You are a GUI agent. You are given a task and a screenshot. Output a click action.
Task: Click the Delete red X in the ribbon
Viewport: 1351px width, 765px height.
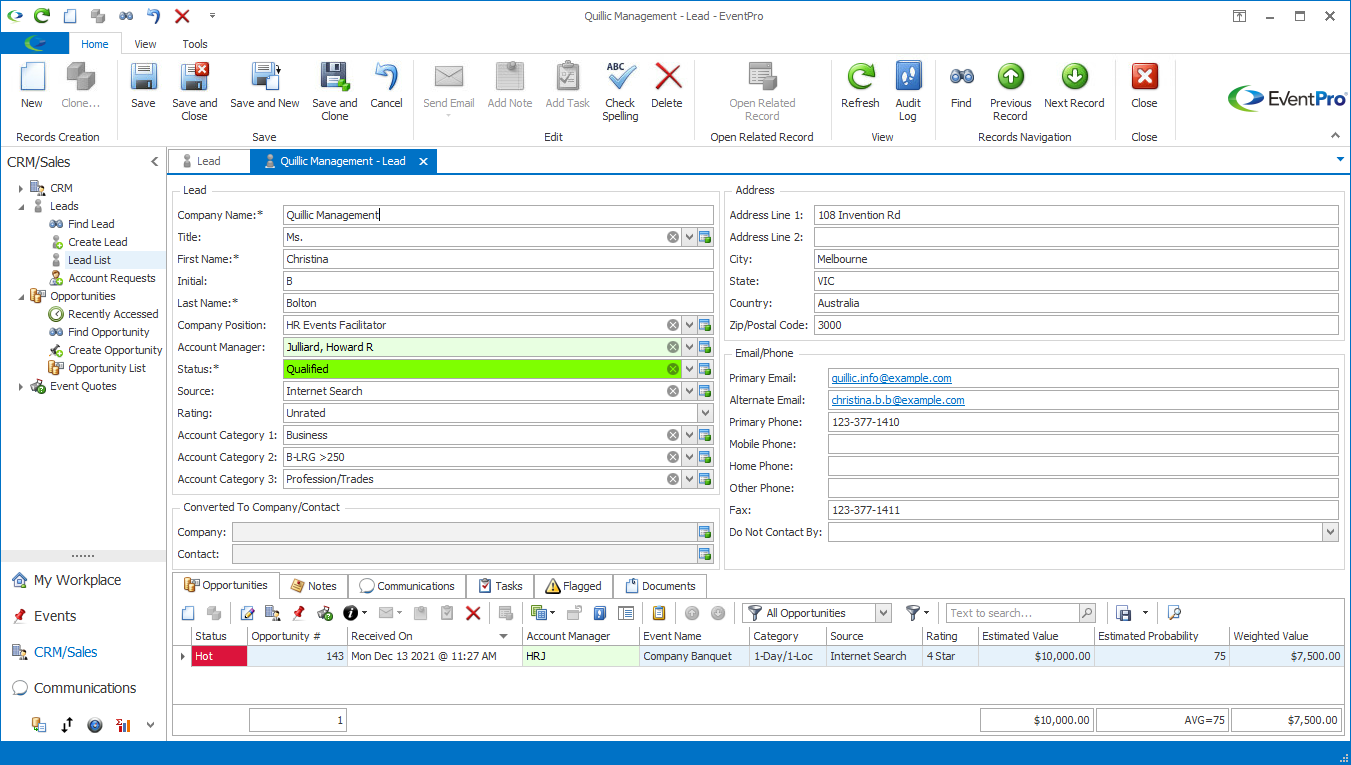click(x=667, y=78)
